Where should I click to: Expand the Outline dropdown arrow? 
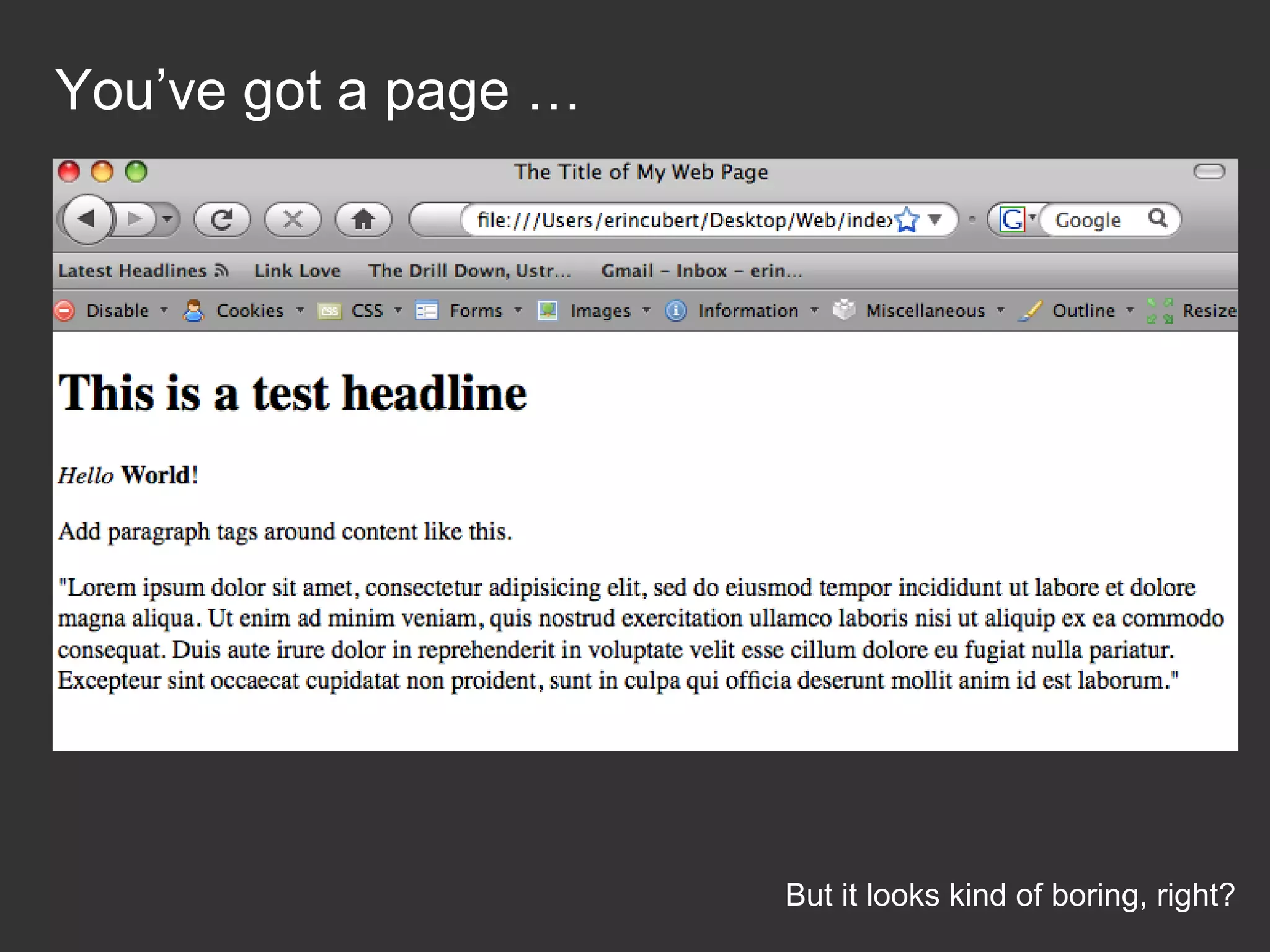1130,310
